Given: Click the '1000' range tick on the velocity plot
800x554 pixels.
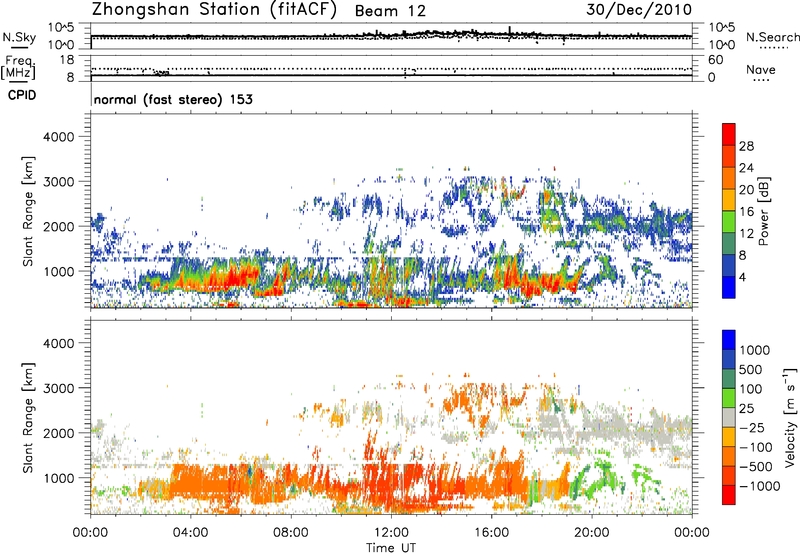Looking at the screenshot, I should [x=61, y=478].
